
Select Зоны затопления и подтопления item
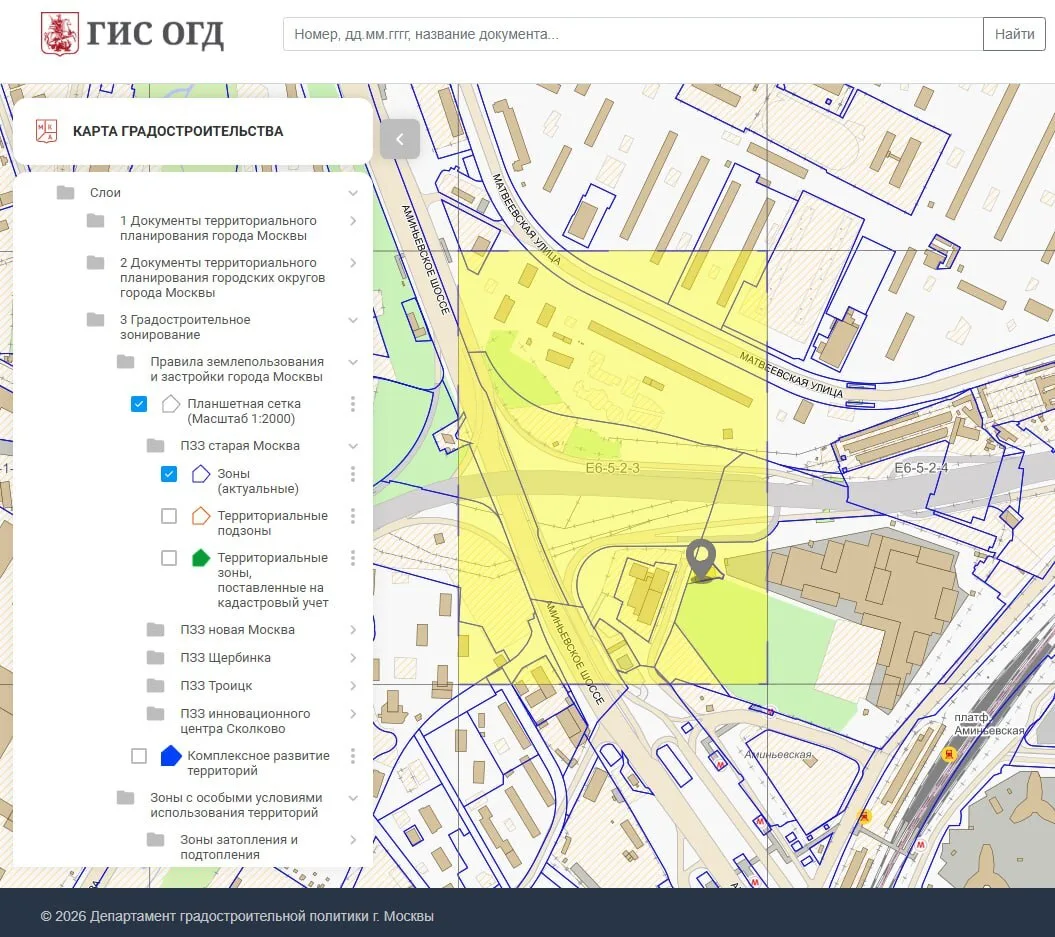pos(238,847)
